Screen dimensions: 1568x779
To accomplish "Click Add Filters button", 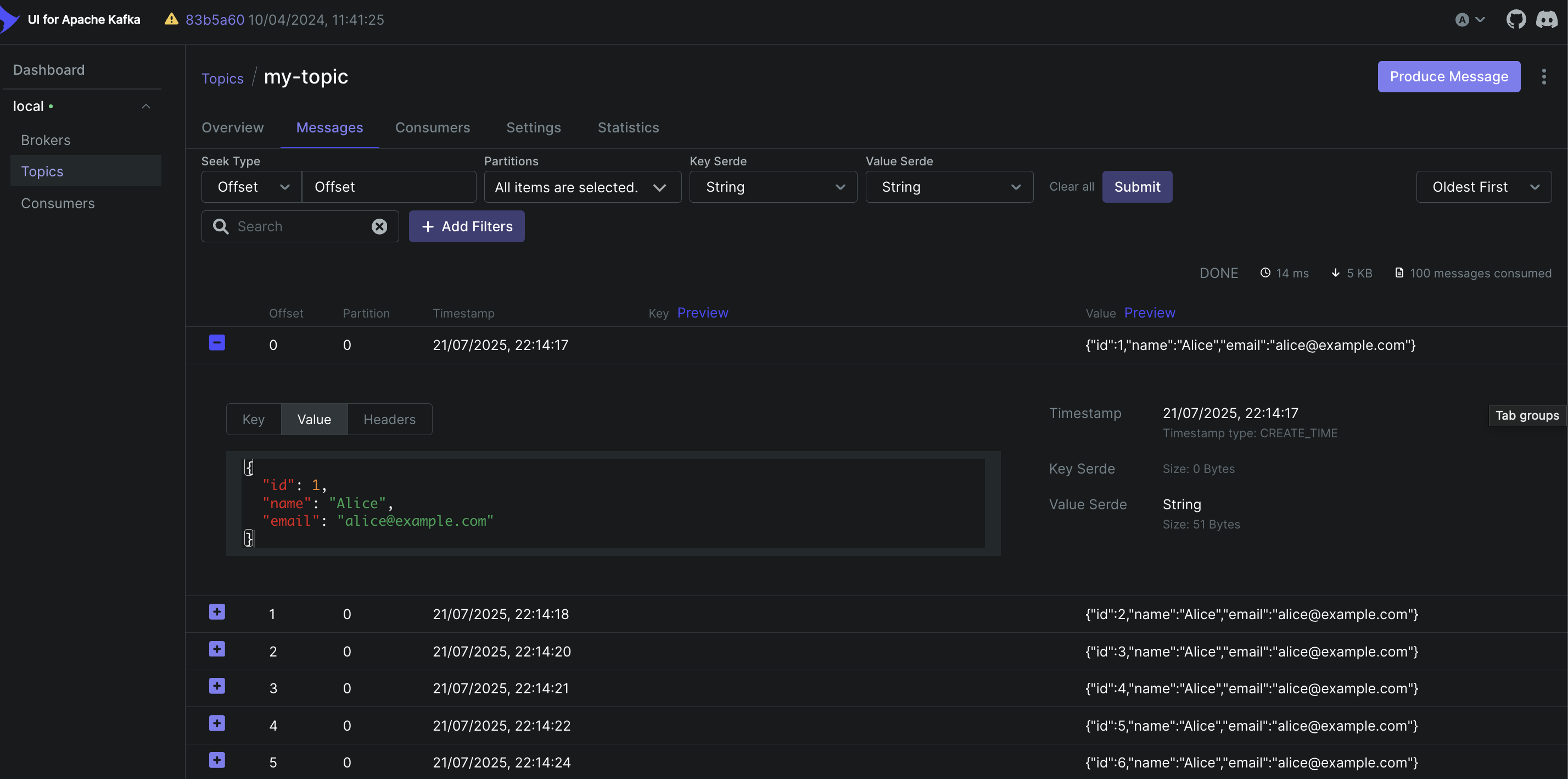I will tap(466, 226).
